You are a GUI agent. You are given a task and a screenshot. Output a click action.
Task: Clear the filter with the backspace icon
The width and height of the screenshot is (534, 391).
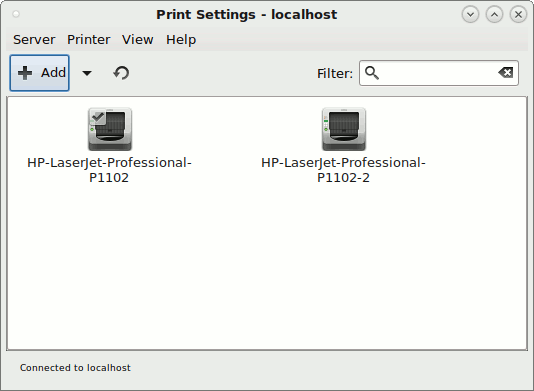click(x=506, y=73)
